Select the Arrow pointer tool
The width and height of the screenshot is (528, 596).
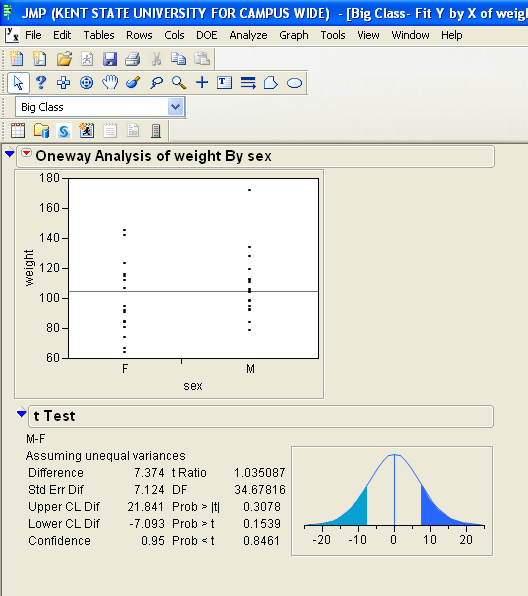(18, 82)
